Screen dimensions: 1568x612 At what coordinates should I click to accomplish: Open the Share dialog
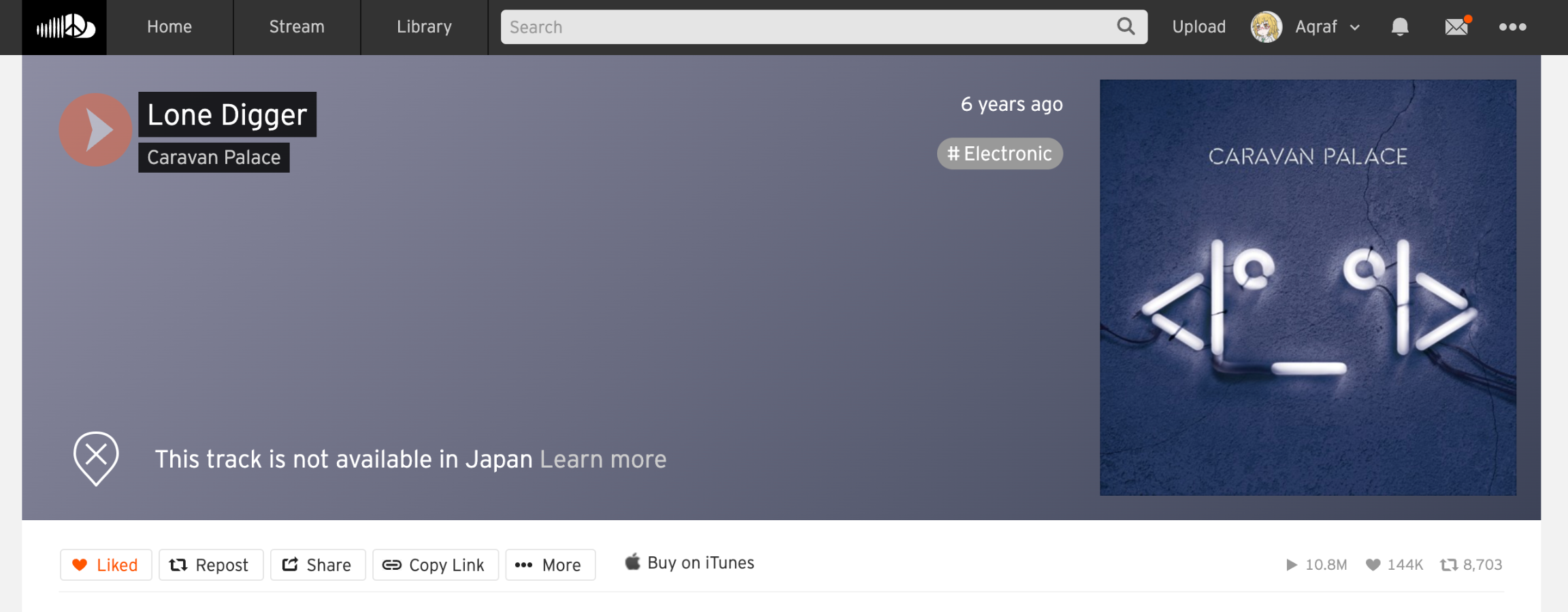pyautogui.click(x=317, y=564)
